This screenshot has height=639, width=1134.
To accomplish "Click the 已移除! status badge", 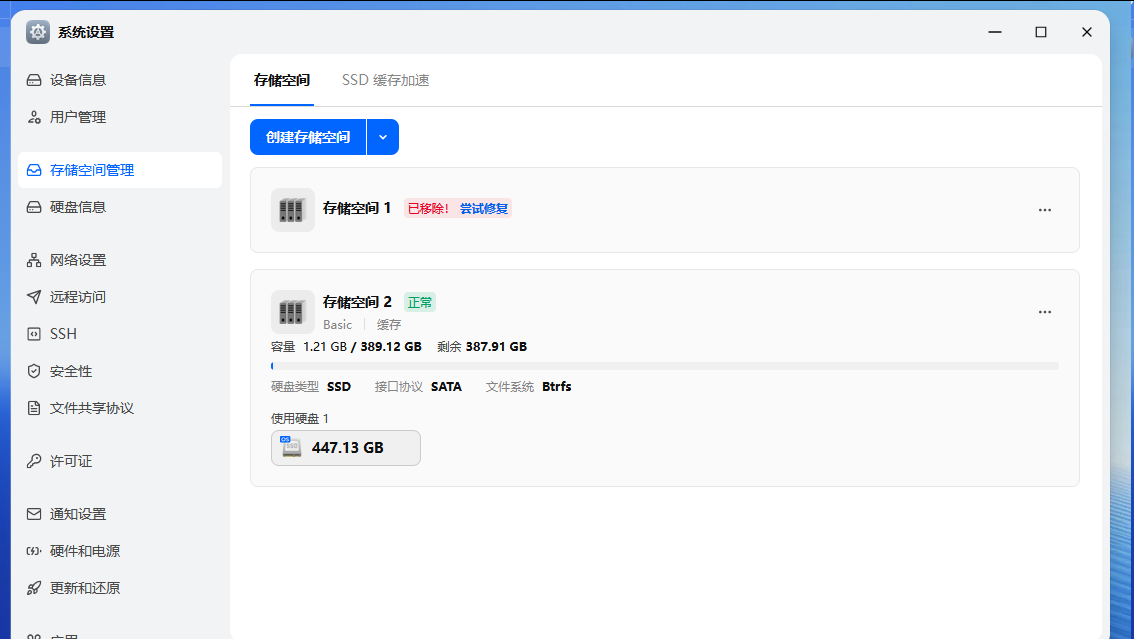I will click(428, 209).
